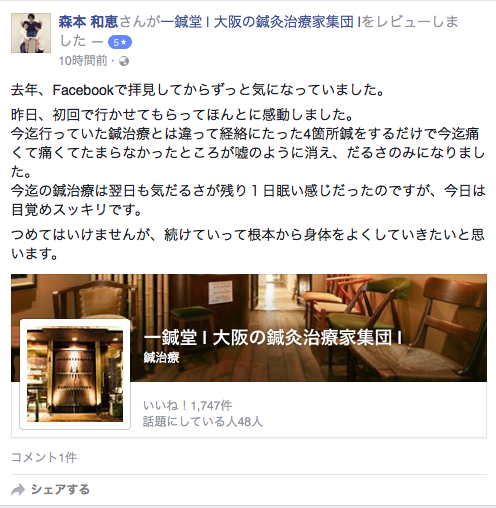
Task: Click page title 一鍼堂 on cover photo
Action: pyautogui.click(x=273, y=338)
